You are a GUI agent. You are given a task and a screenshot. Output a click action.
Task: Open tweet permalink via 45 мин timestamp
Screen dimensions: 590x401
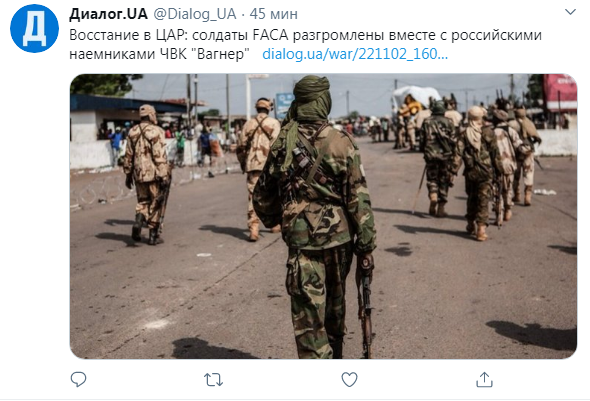(x=274, y=14)
